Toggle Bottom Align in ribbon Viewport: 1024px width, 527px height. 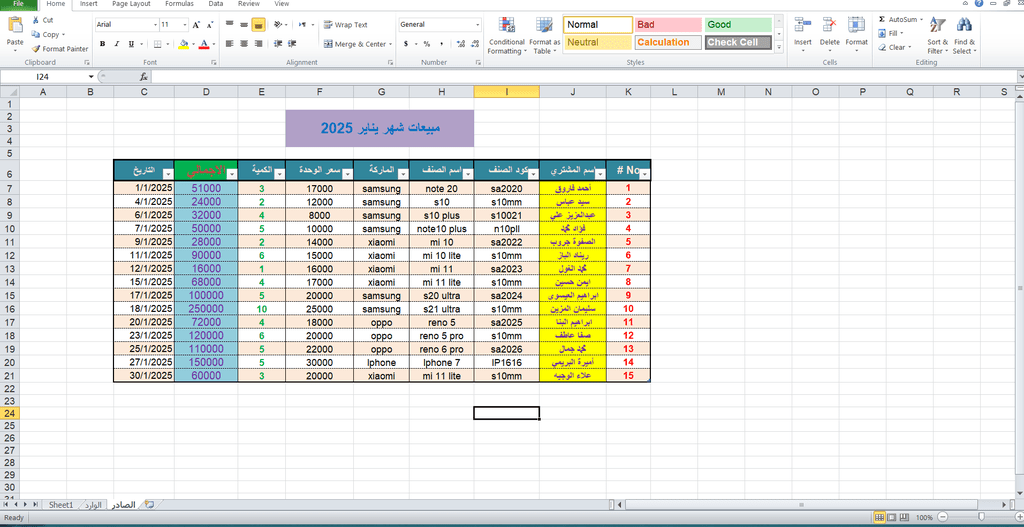coord(258,25)
